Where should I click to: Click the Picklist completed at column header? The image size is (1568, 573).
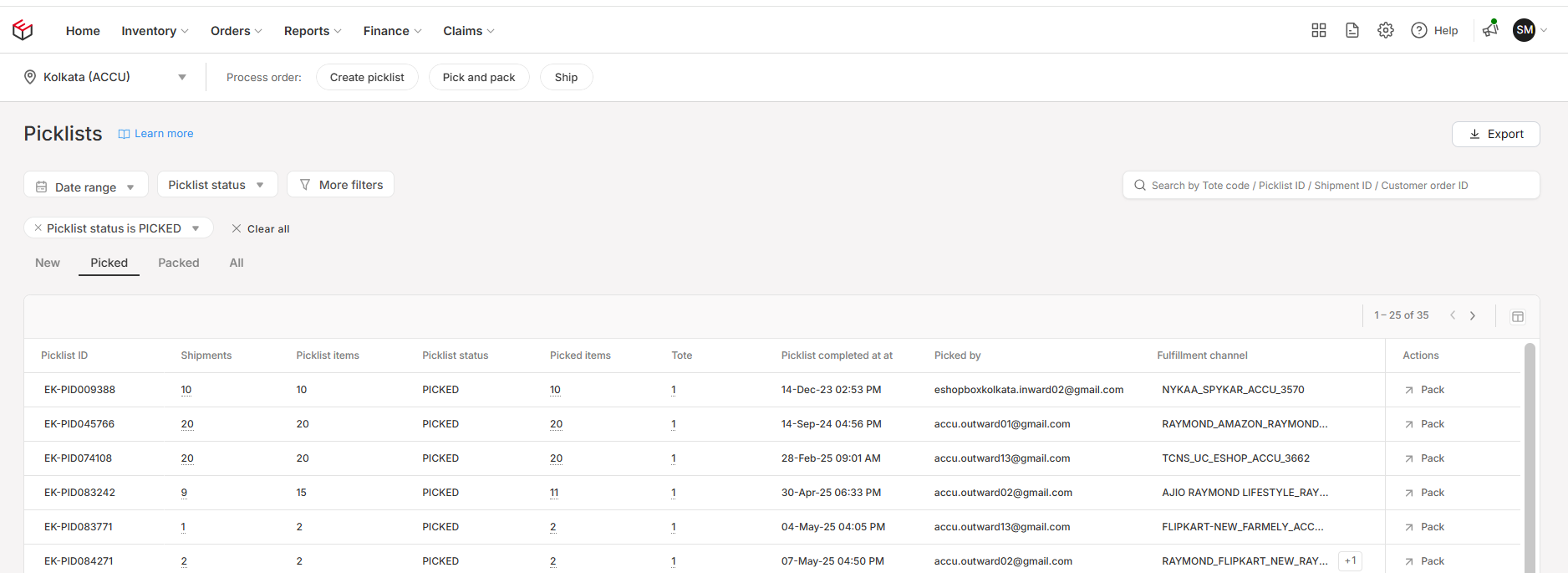tap(837, 356)
